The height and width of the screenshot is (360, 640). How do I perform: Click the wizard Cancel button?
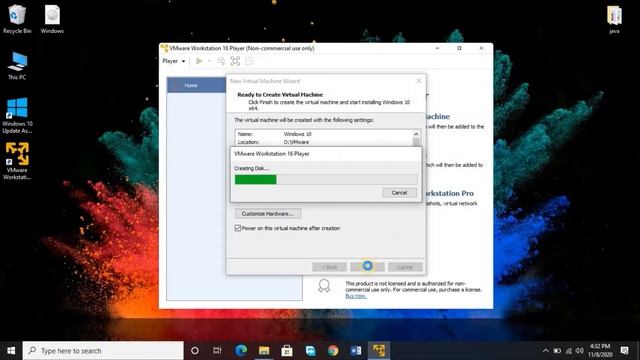(405, 267)
